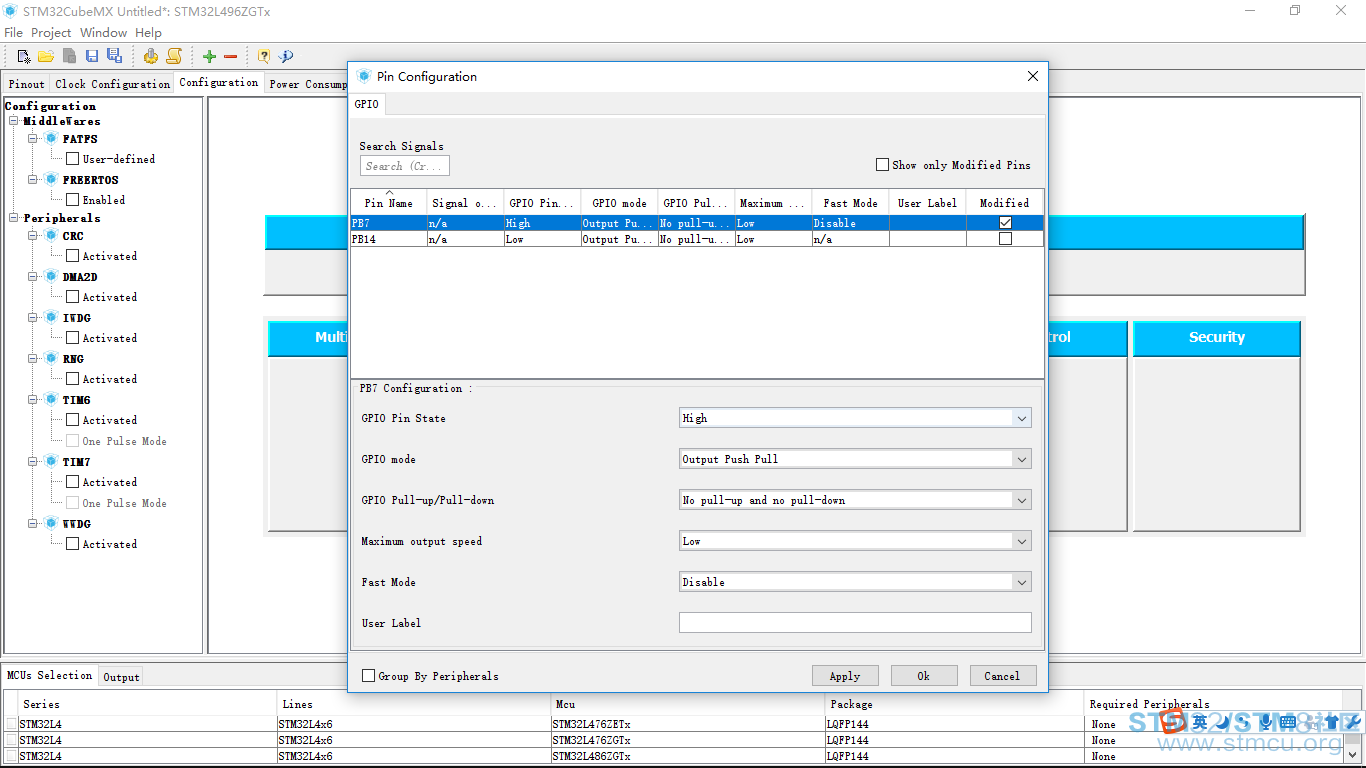Open the GPIO Pin State dropdown

pyautogui.click(x=1021, y=418)
